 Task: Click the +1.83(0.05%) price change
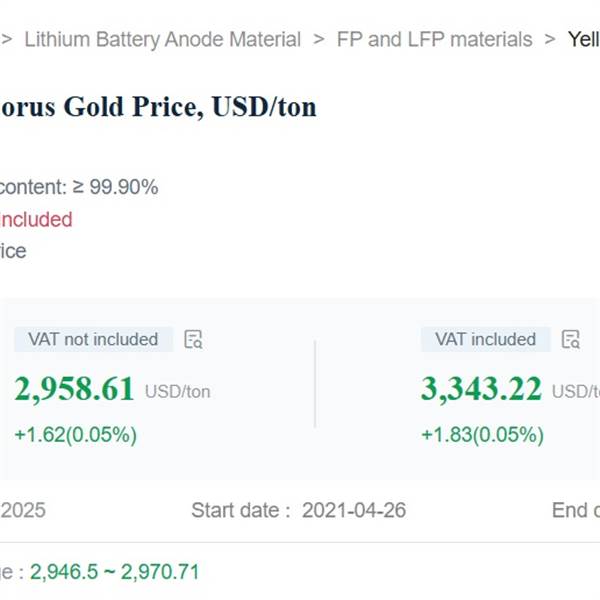[x=482, y=435]
